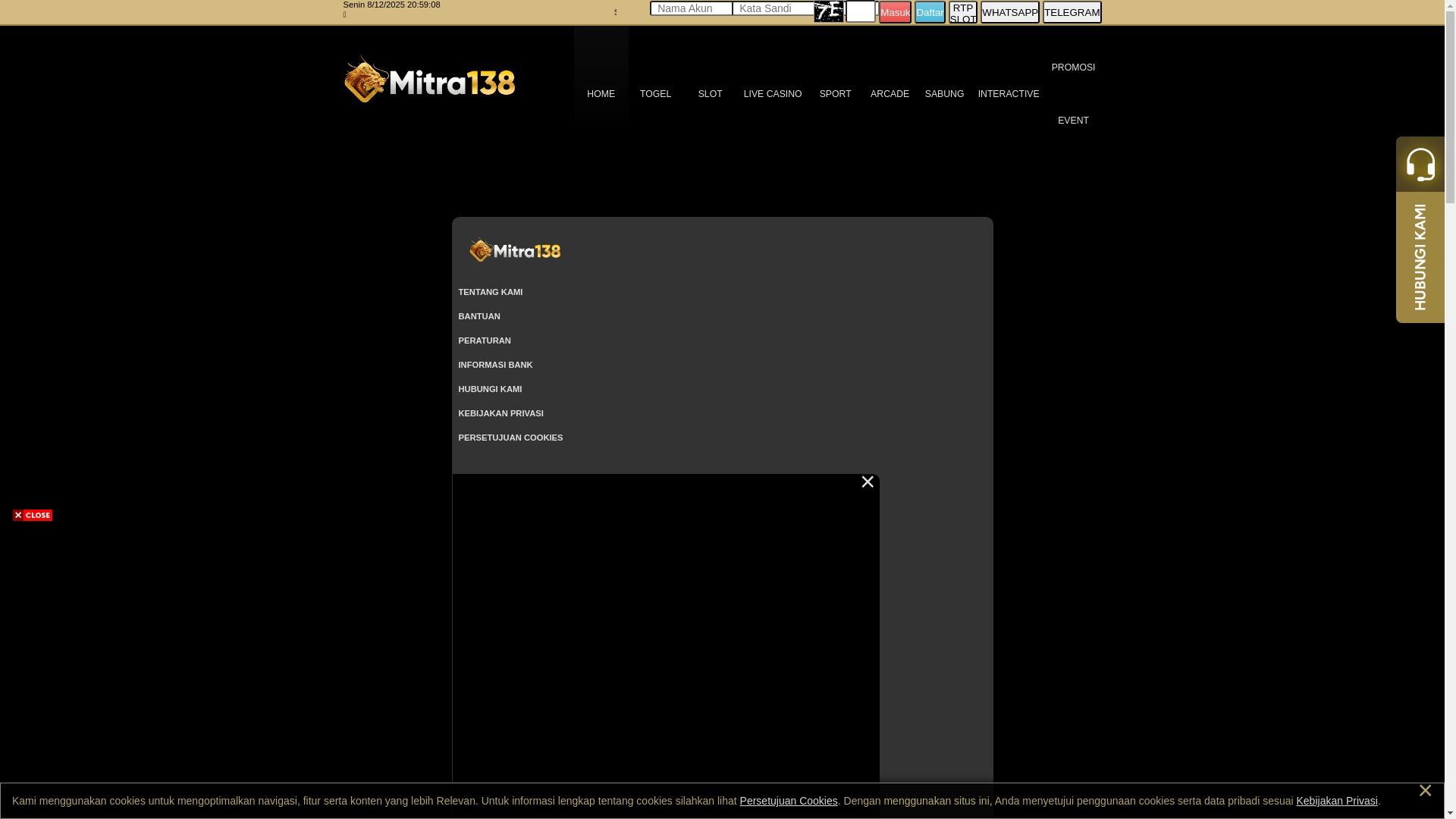Open KEBIJAKAN PRIVASI link
The height and width of the screenshot is (819, 1456).
500,413
